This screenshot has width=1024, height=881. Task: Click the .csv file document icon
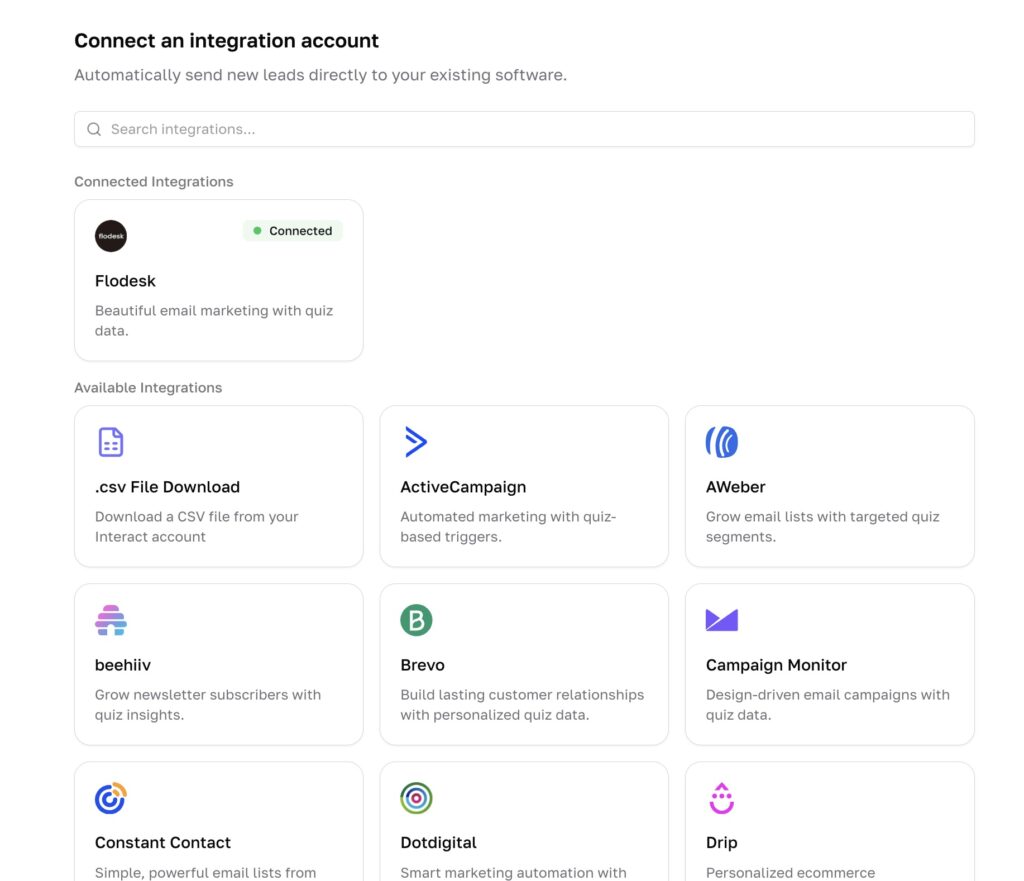pyautogui.click(x=111, y=442)
